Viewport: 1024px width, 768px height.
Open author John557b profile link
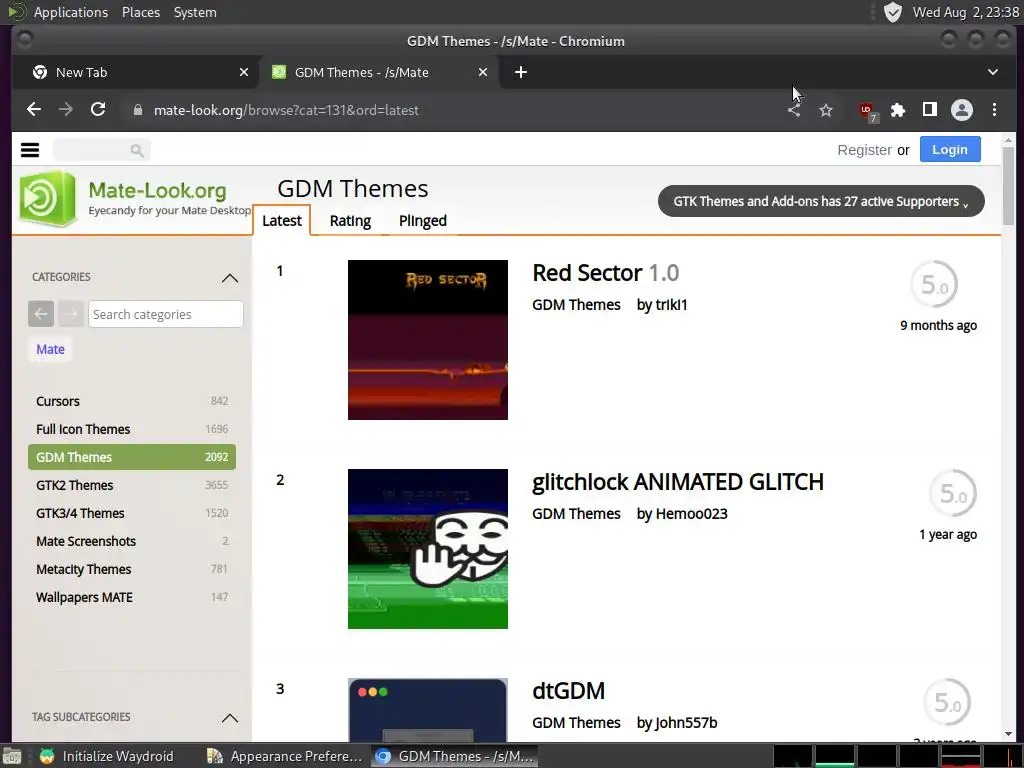[686, 723]
